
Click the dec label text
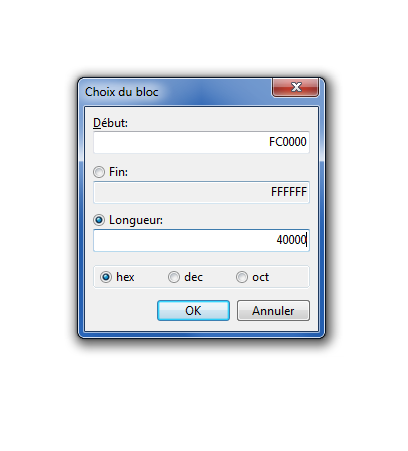click(193, 277)
